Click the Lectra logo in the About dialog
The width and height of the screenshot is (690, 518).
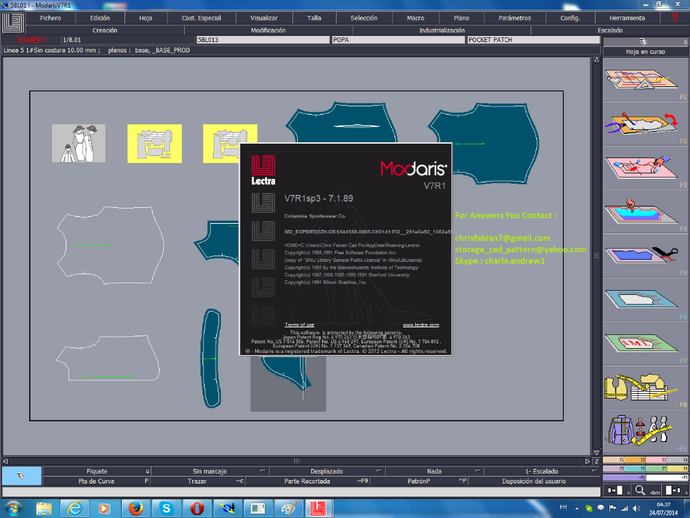tap(263, 170)
